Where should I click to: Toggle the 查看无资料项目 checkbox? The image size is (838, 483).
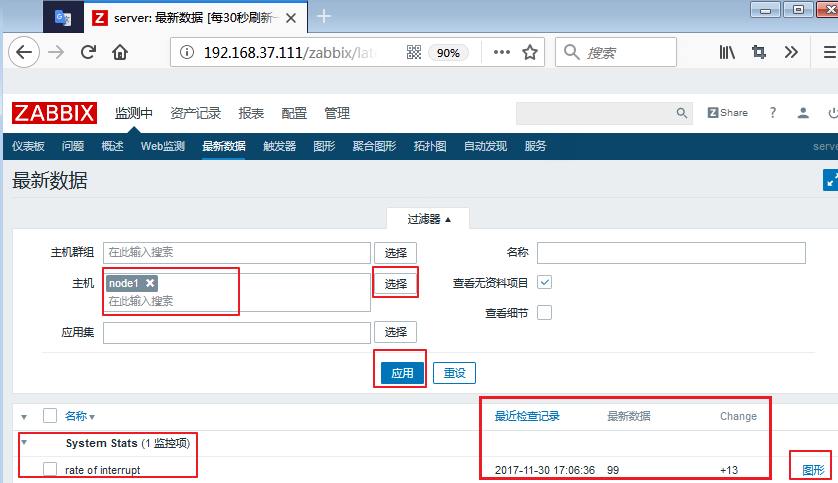click(x=545, y=283)
